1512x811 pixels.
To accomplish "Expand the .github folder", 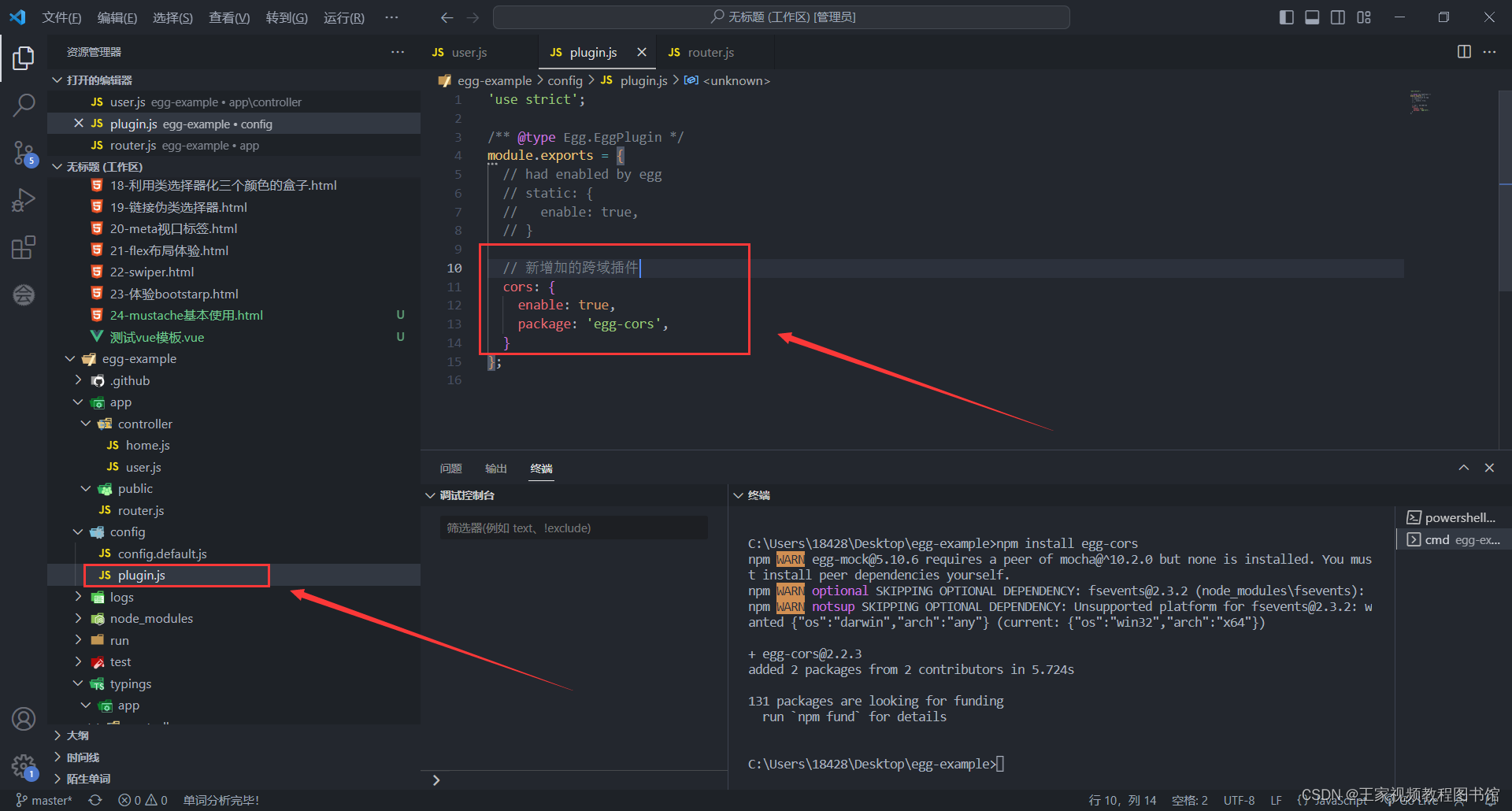I will [234, 381].
